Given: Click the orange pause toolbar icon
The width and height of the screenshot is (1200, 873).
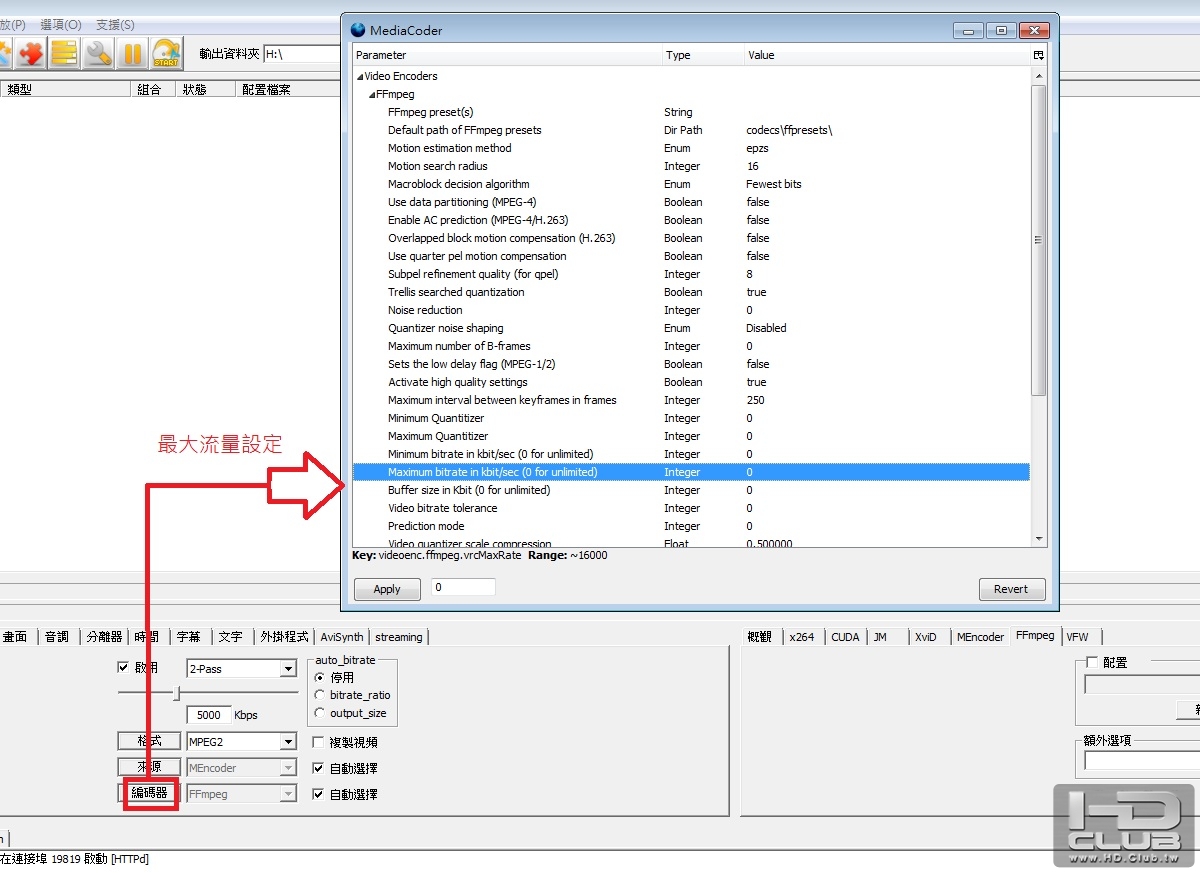Looking at the screenshot, I should click(132, 53).
